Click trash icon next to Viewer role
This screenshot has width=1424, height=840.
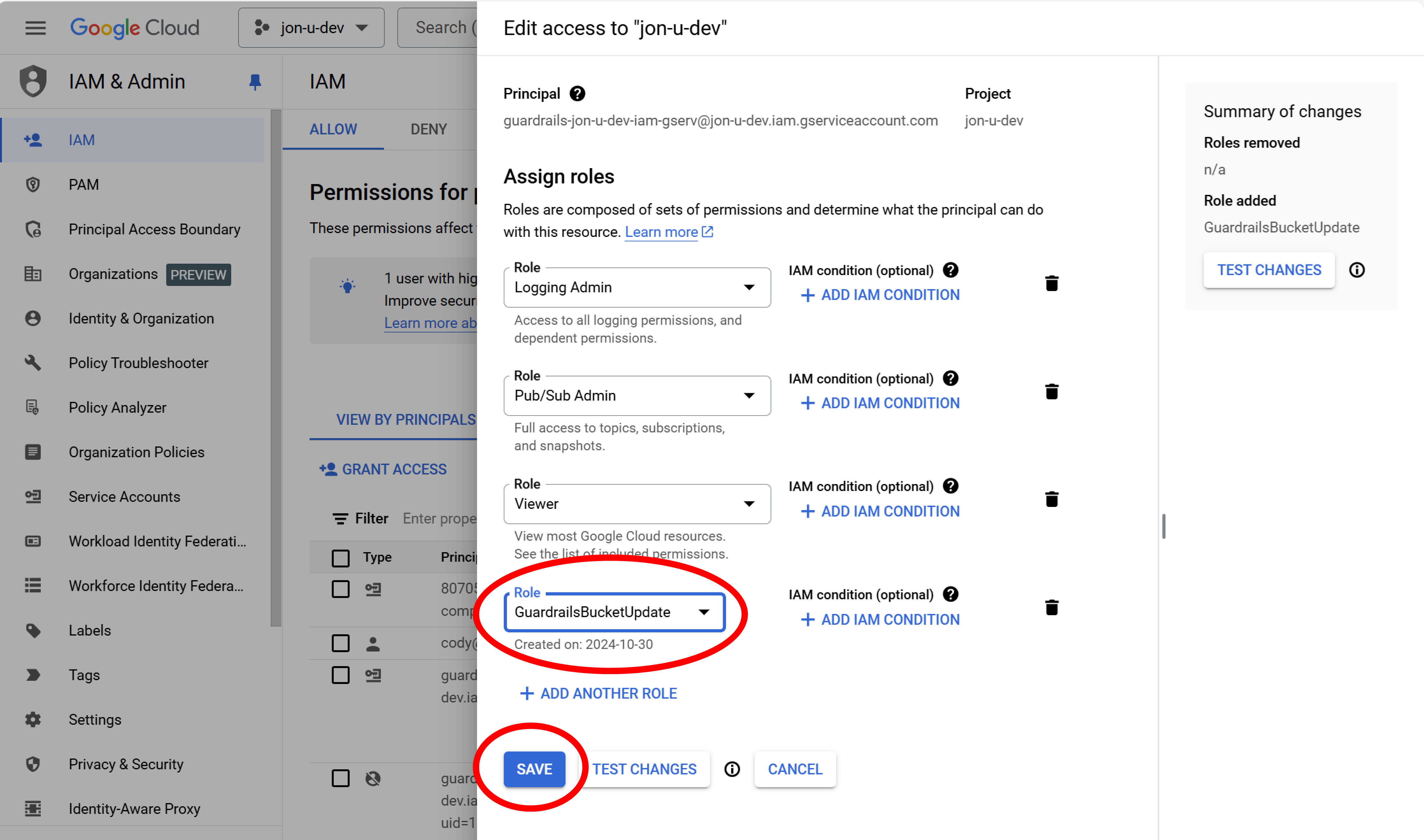(1051, 499)
